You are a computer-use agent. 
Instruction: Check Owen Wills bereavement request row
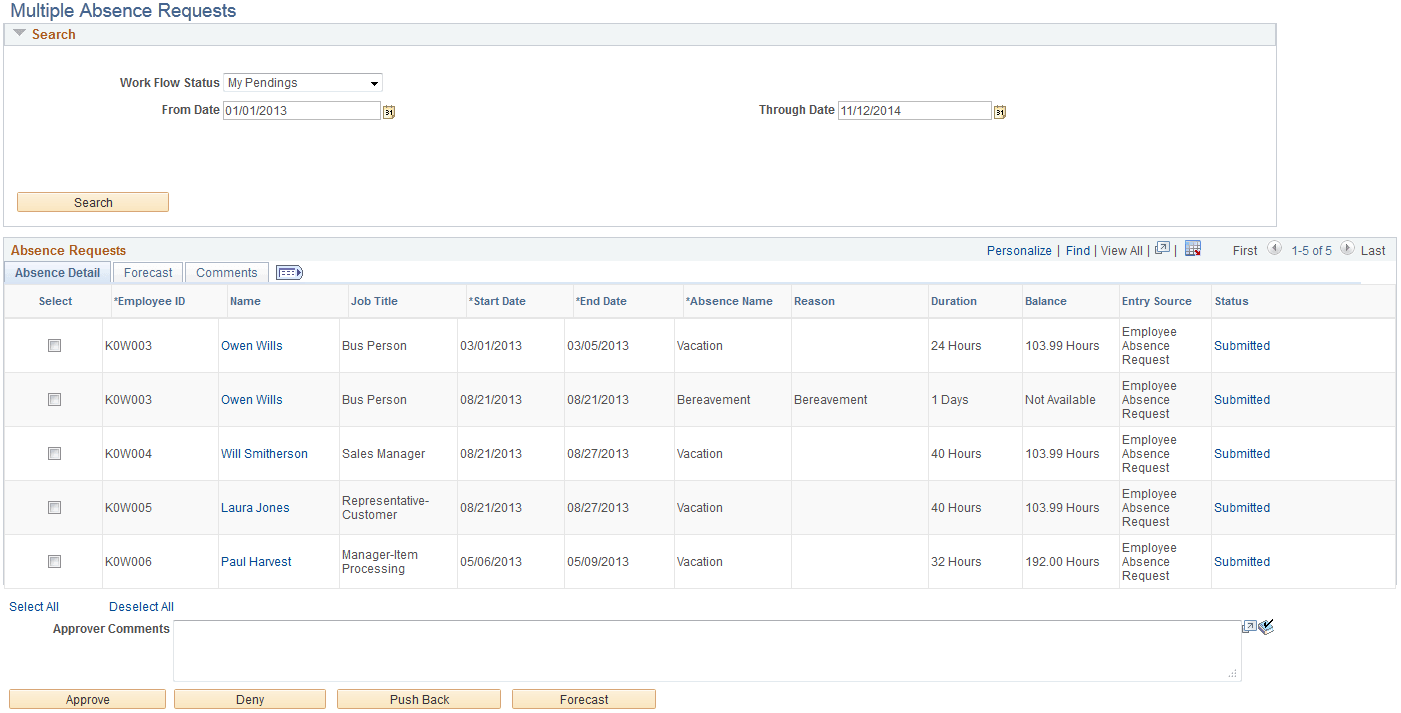click(x=54, y=399)
